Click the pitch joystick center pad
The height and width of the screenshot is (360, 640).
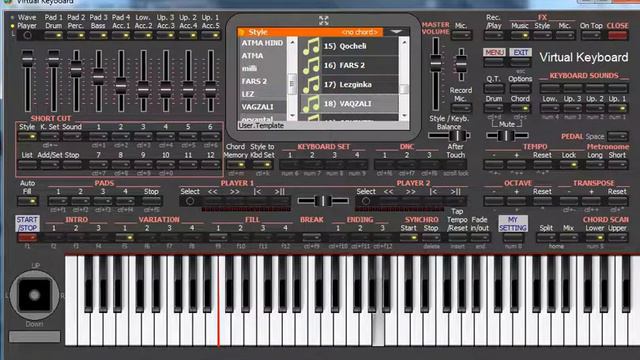(34, 295)
